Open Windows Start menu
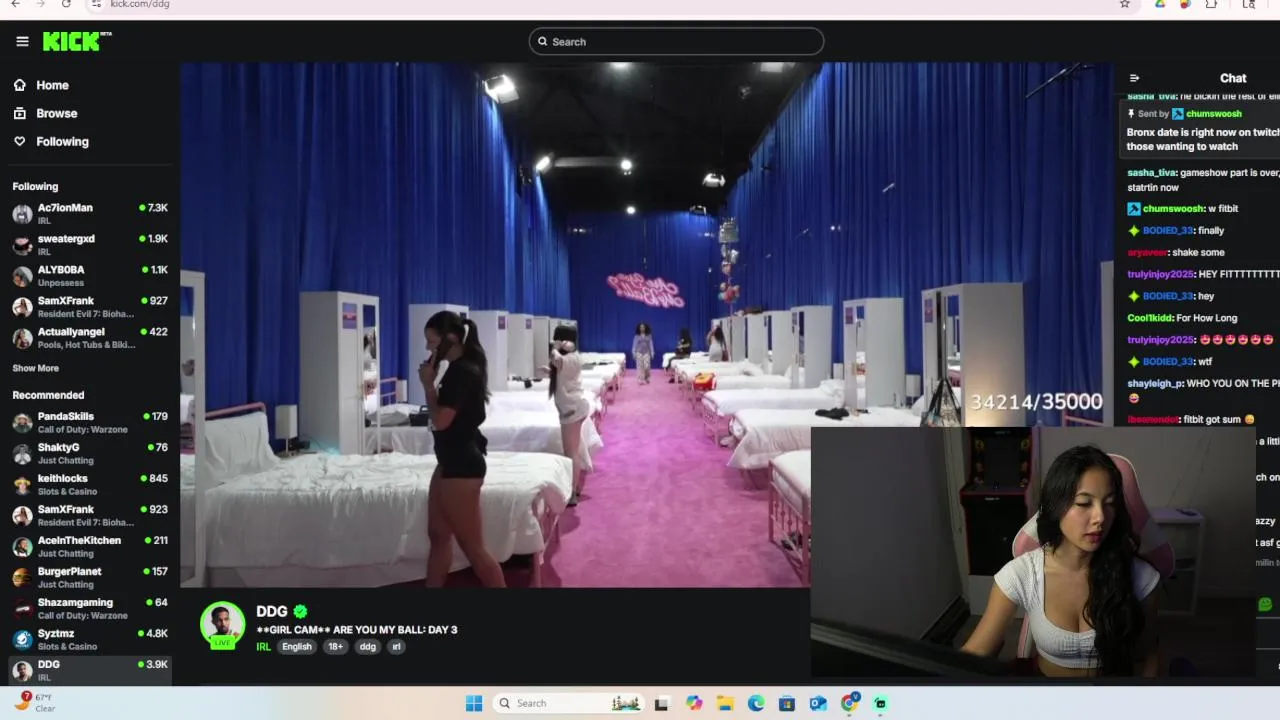 474,703
